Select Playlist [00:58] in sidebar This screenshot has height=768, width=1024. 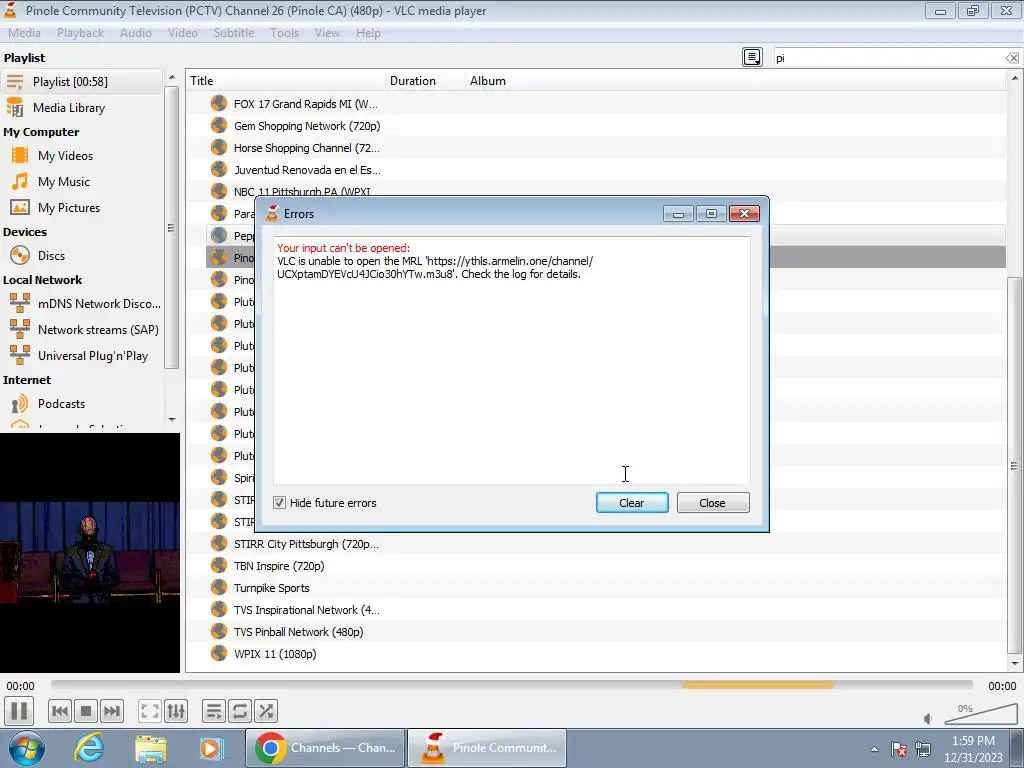(81, 82)
